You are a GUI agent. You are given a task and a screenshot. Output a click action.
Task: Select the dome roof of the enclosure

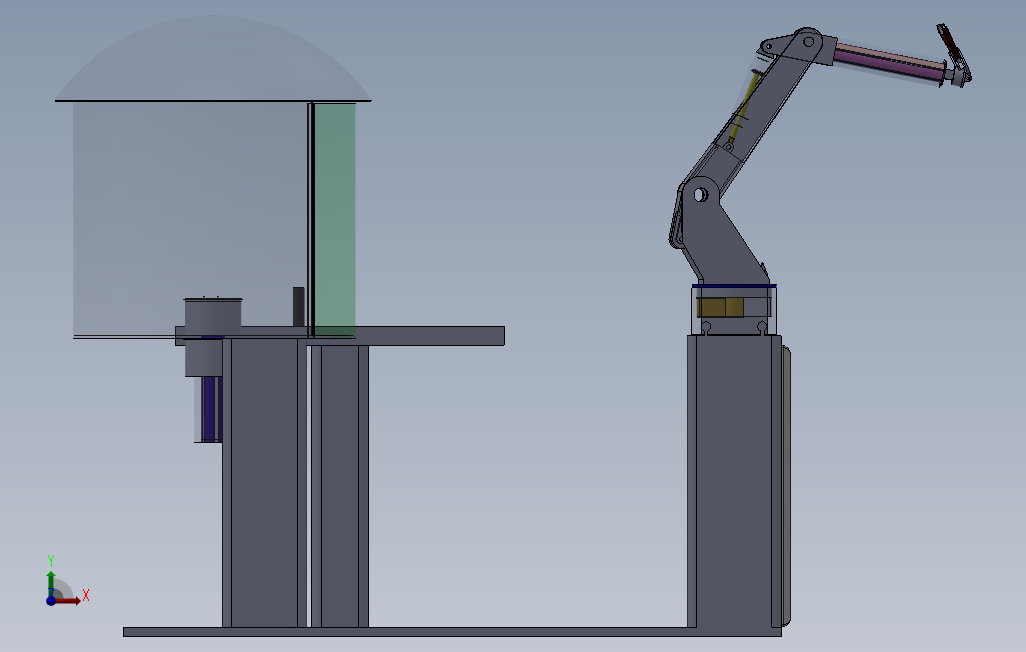point(213,59)
